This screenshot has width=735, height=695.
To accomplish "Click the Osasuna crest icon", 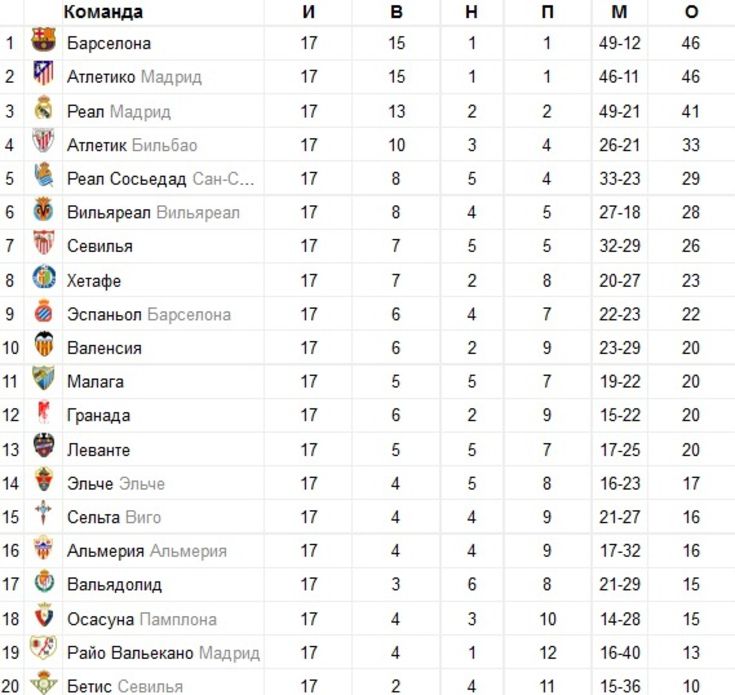I will 44,615.
